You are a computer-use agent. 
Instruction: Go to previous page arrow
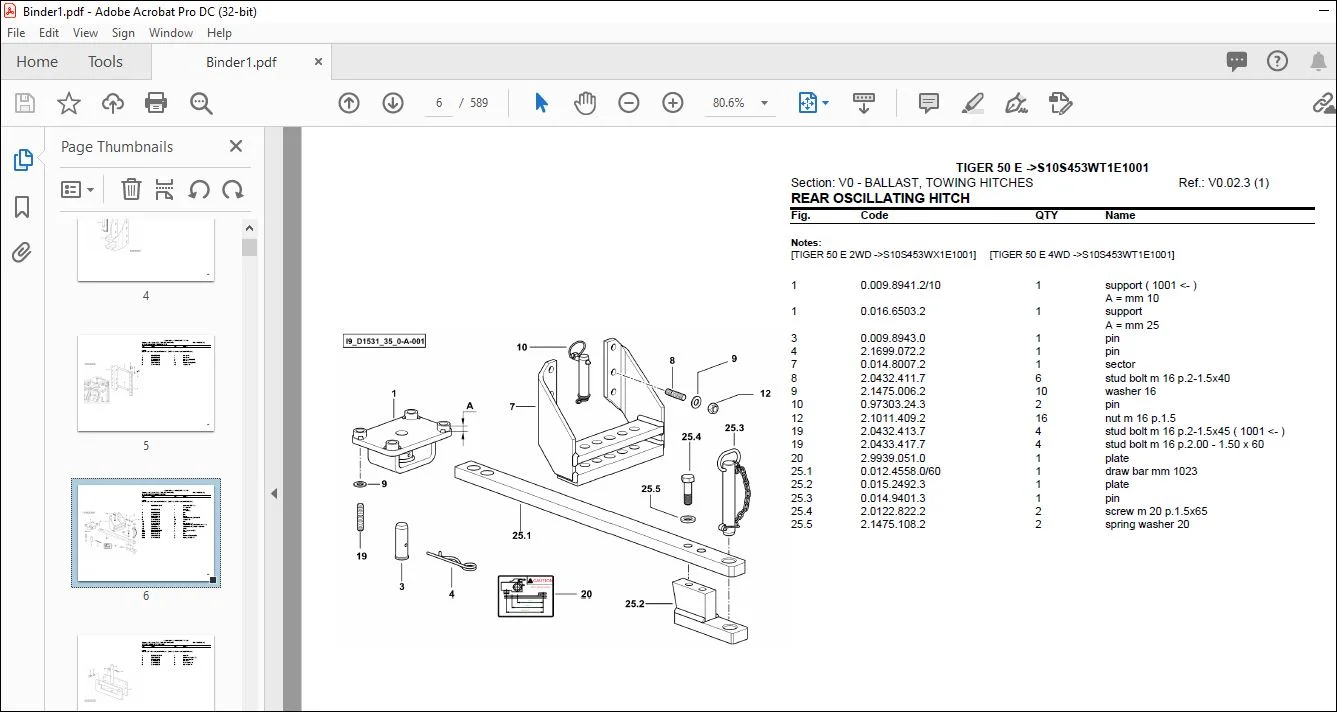pyautogui.click(x=349, y=103)
